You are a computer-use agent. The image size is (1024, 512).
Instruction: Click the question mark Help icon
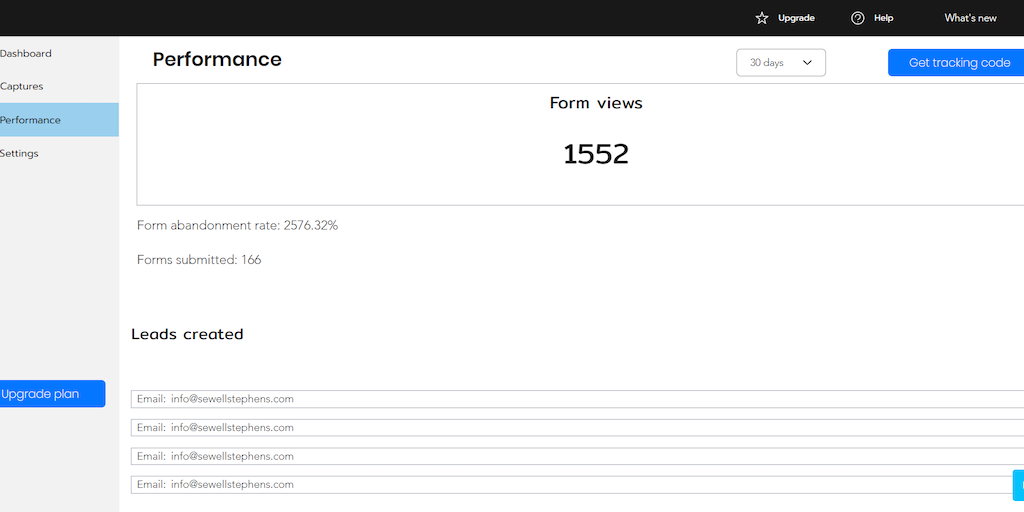pos(857,18)
